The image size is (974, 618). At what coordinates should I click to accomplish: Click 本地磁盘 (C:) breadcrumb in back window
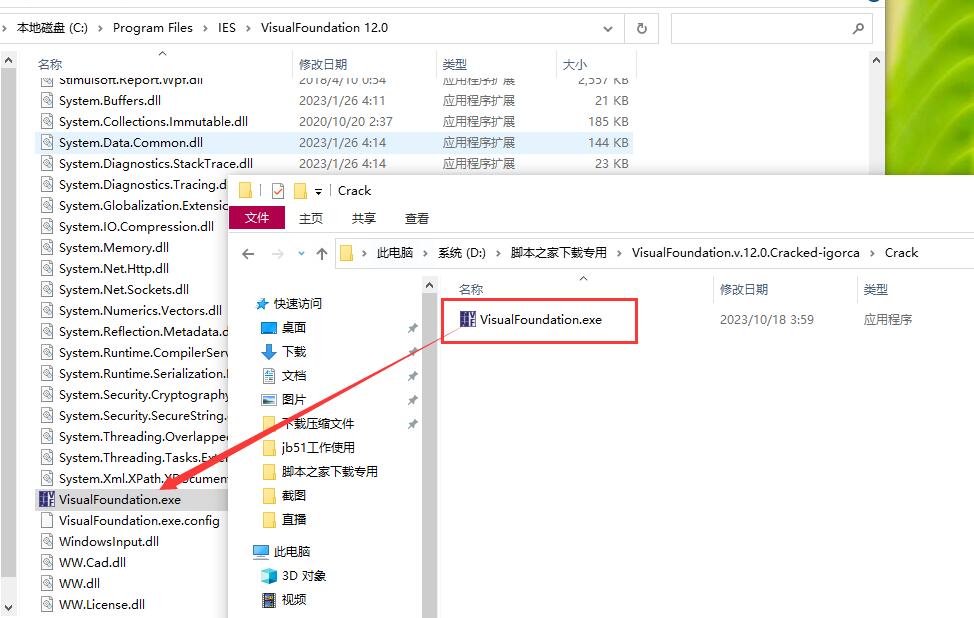(52, 28)
